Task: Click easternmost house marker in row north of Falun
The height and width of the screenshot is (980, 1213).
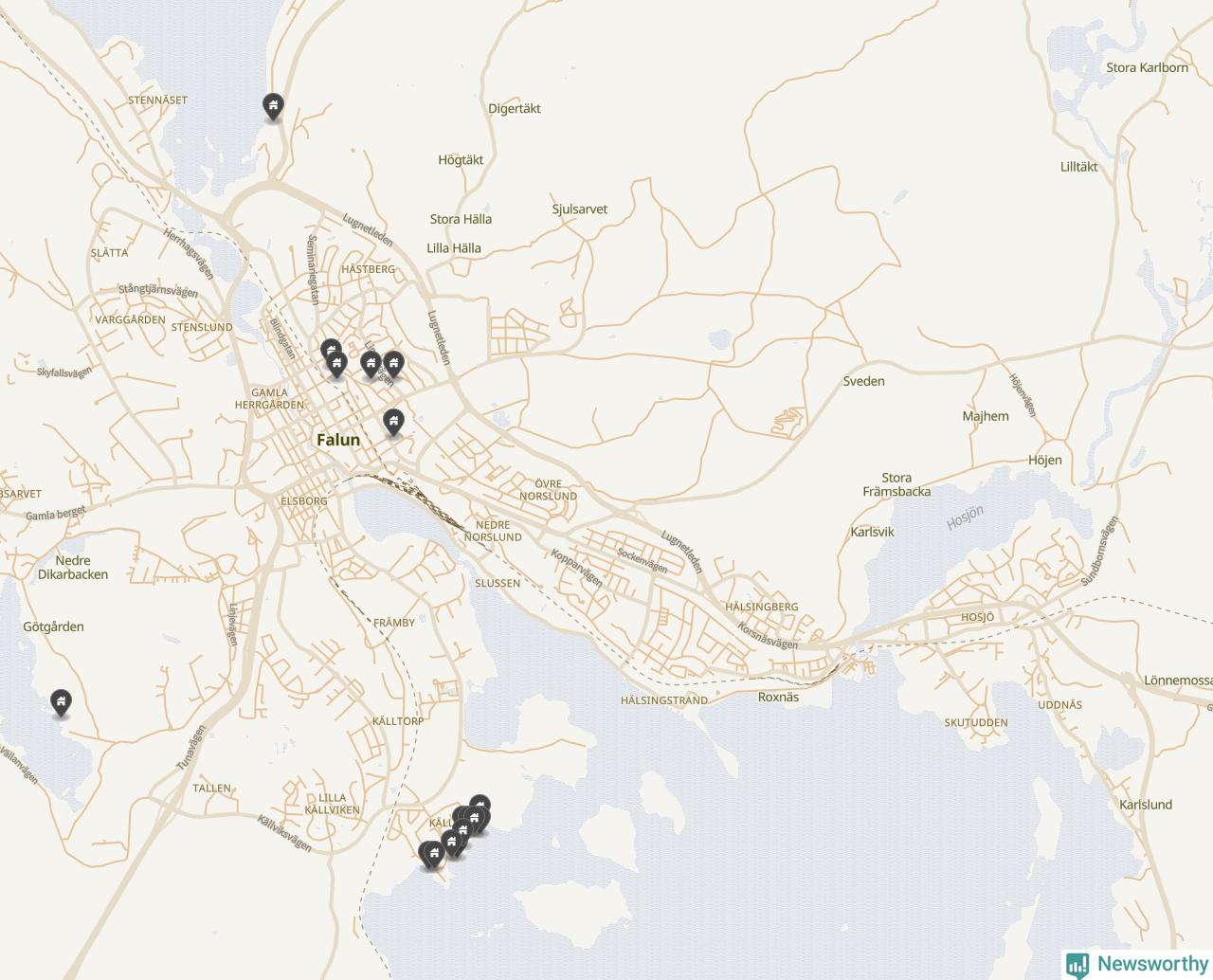Action: click(x=393, y=364)
